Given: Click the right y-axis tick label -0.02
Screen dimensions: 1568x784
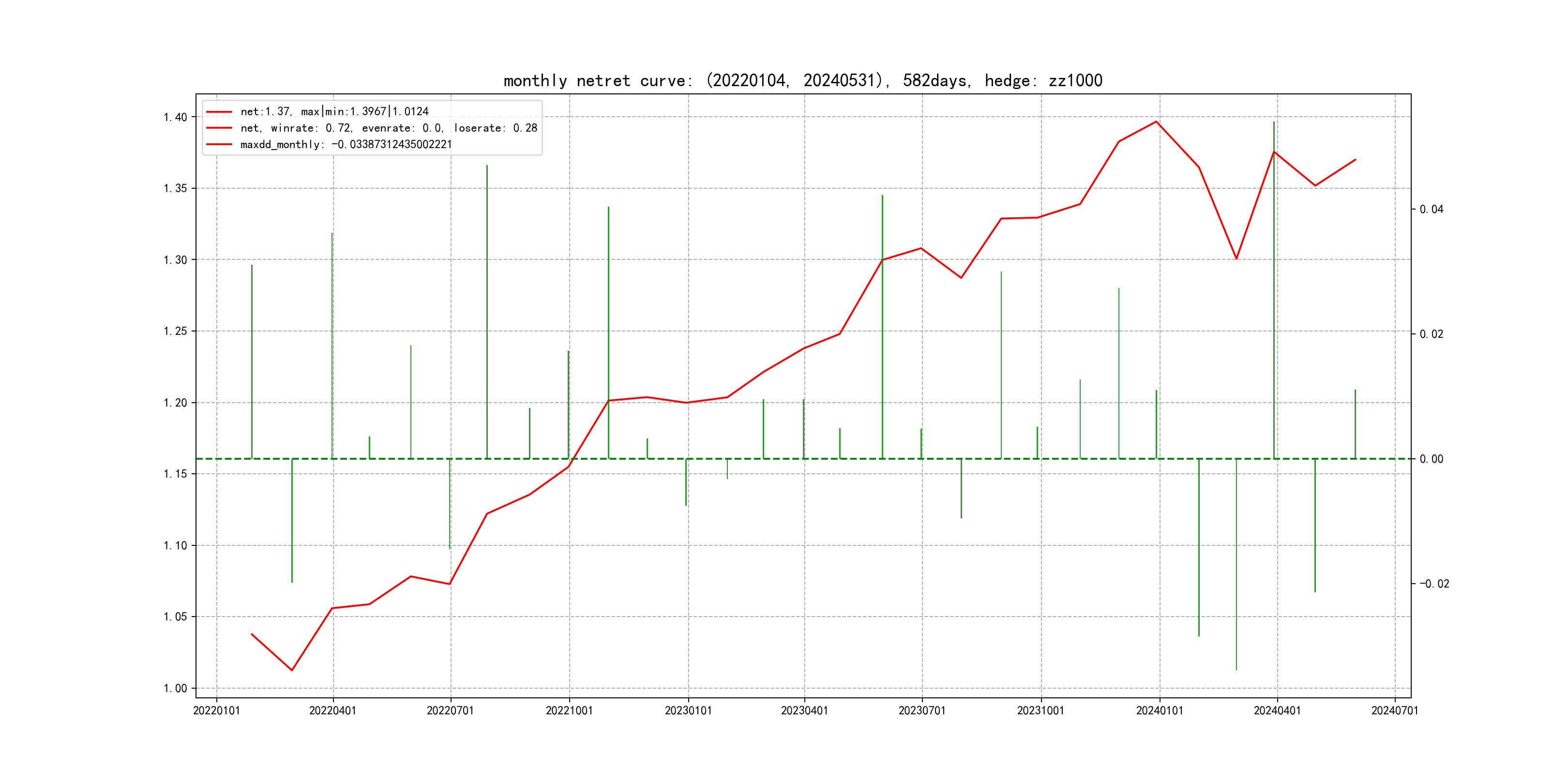Looking at the screenshot, I should click(x=1434, y=584).
